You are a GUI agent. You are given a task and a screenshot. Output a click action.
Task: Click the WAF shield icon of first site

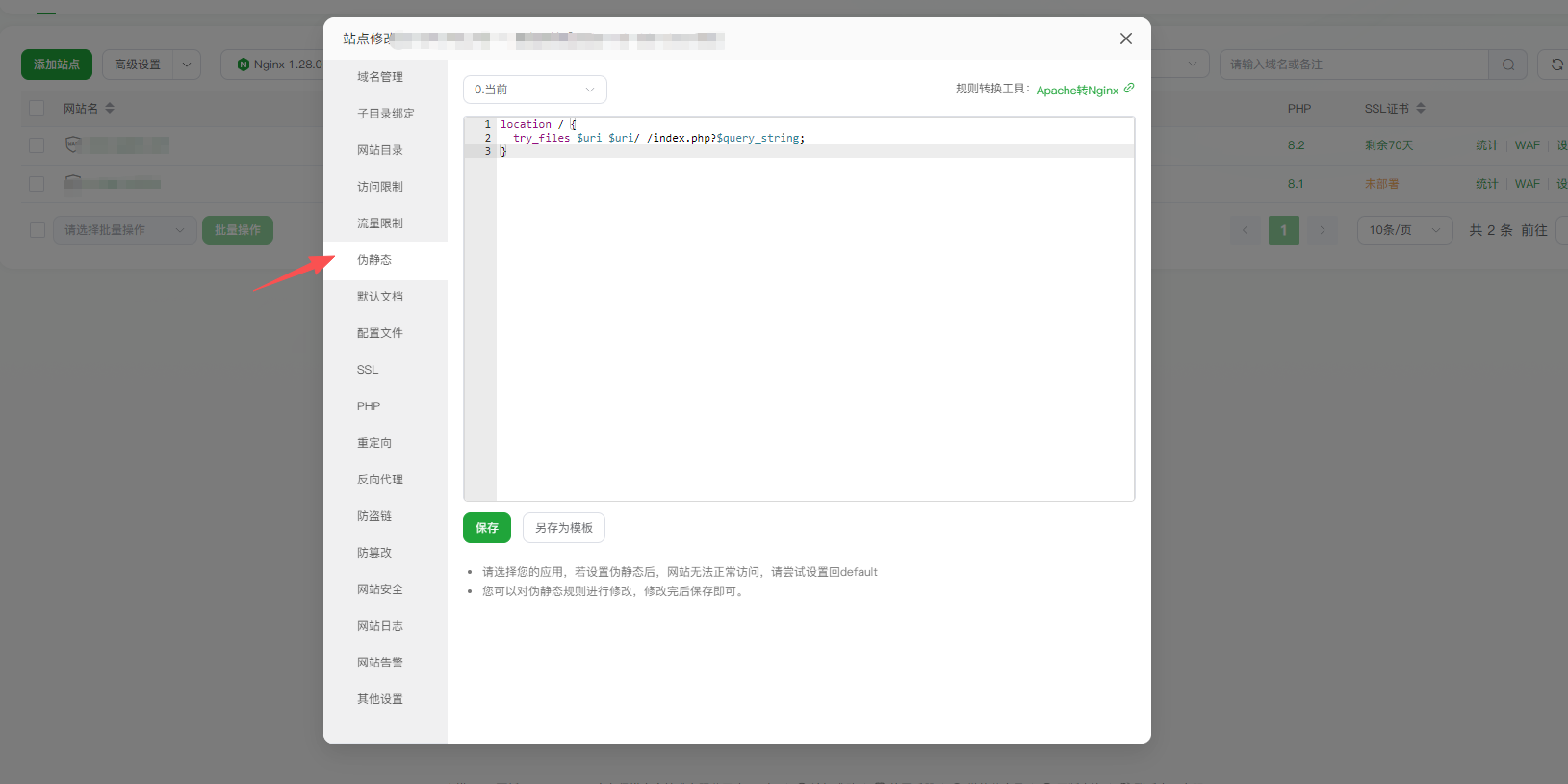(72, 144)
